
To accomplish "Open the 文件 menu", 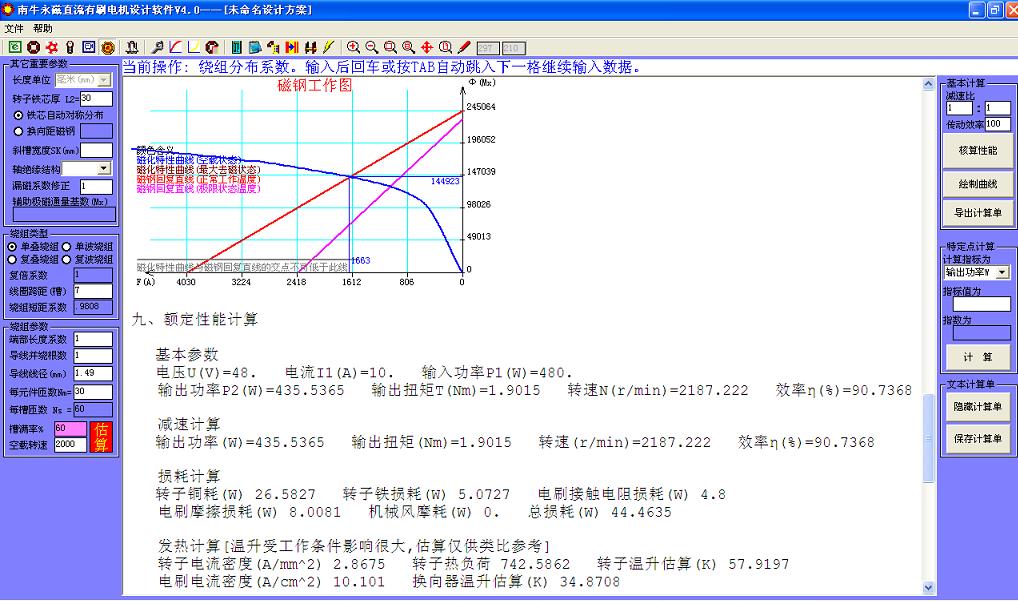I will [14, 29].
